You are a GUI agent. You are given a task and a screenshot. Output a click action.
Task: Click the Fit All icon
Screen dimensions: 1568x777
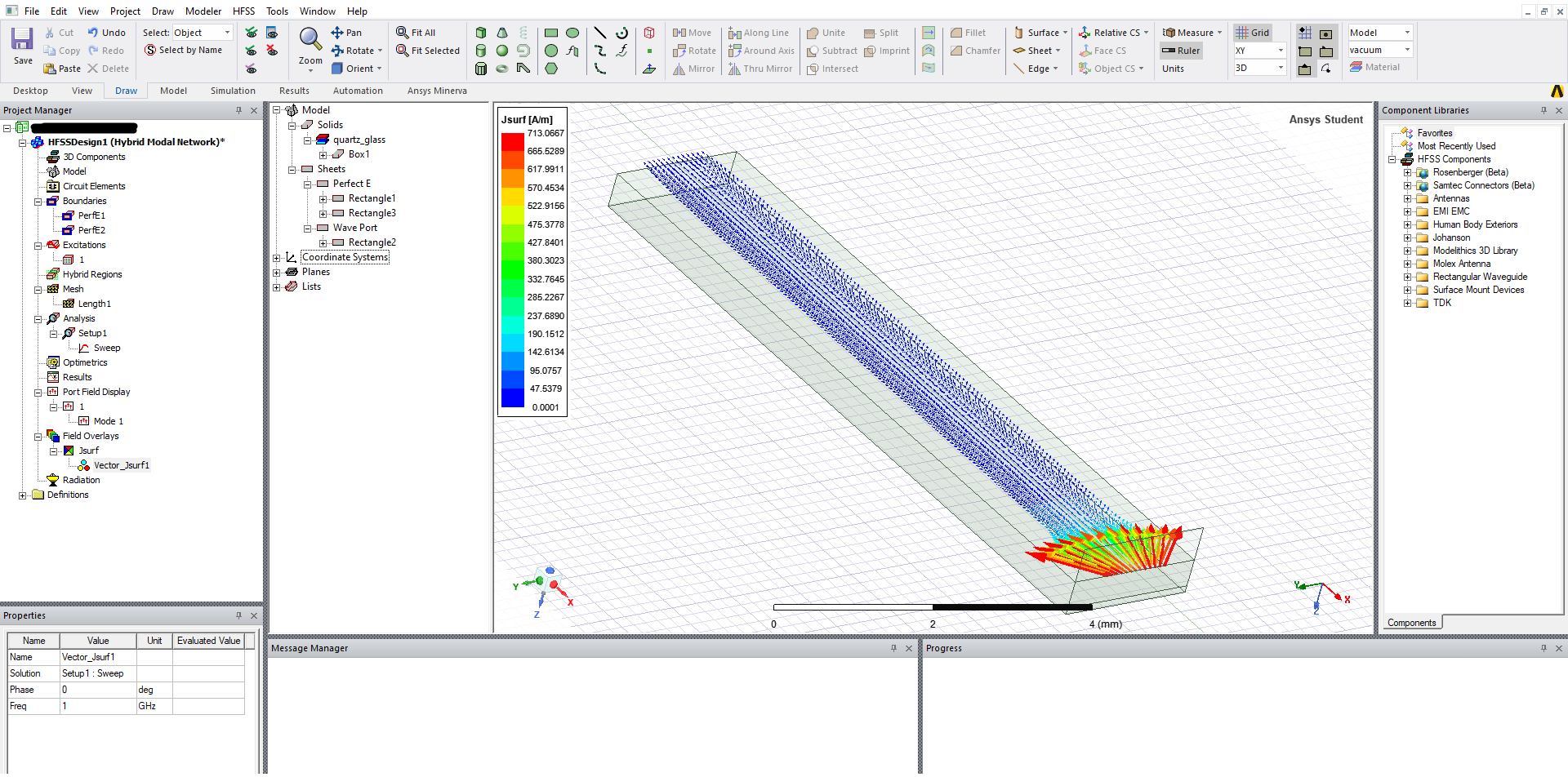402,33
